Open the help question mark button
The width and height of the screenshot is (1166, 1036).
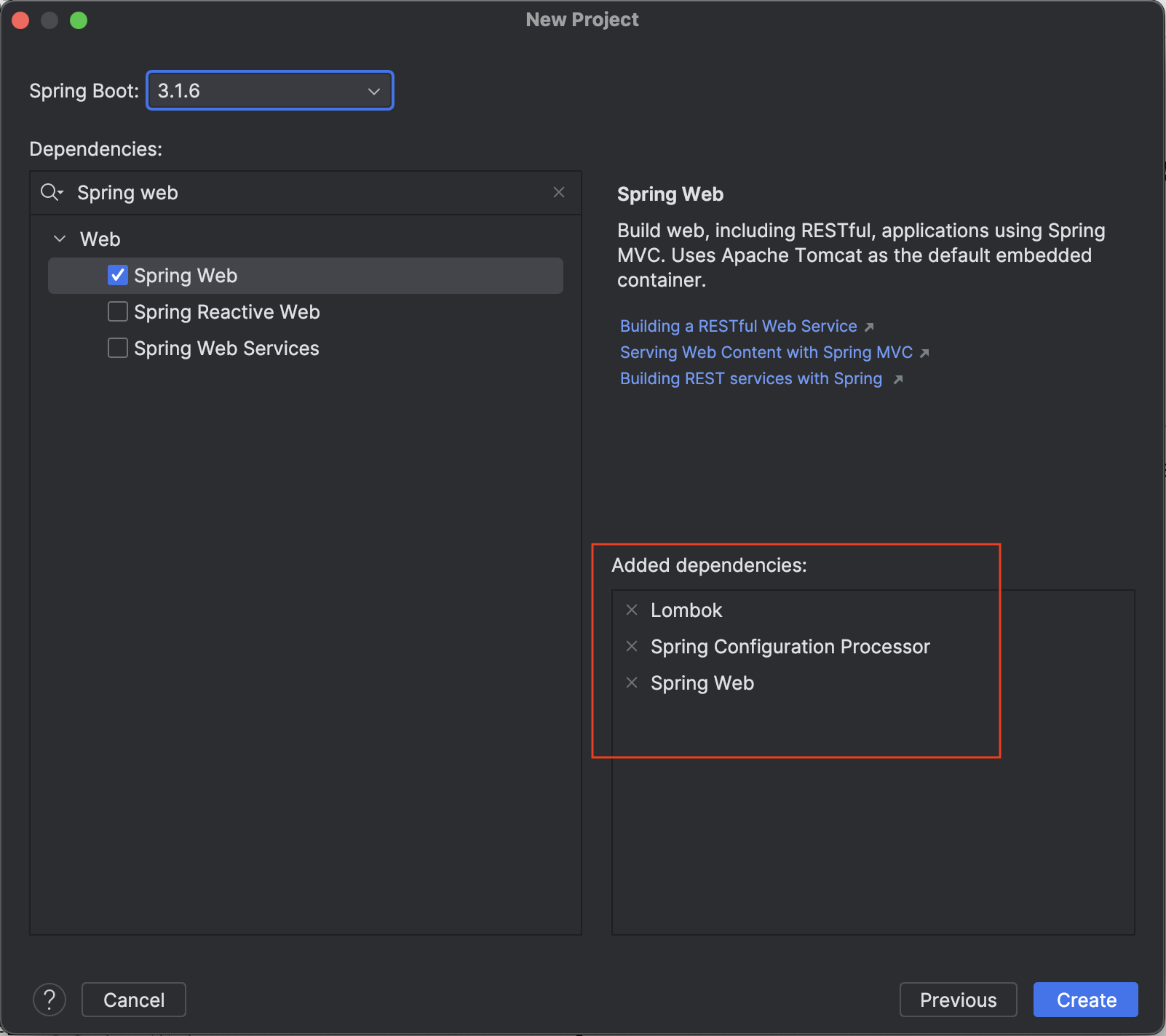(49, 1000)
